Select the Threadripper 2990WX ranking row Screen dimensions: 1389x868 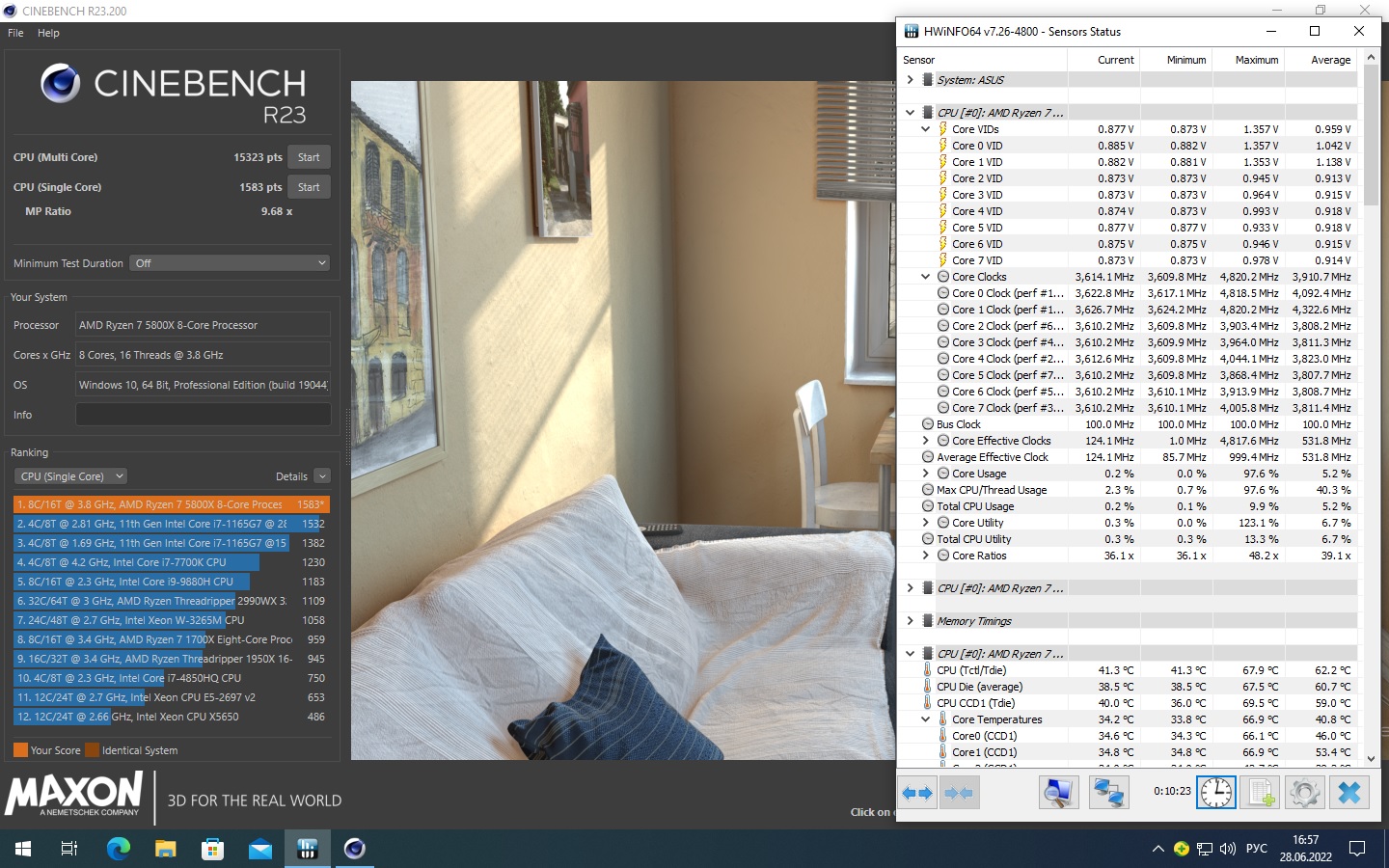tap(172, 601)
